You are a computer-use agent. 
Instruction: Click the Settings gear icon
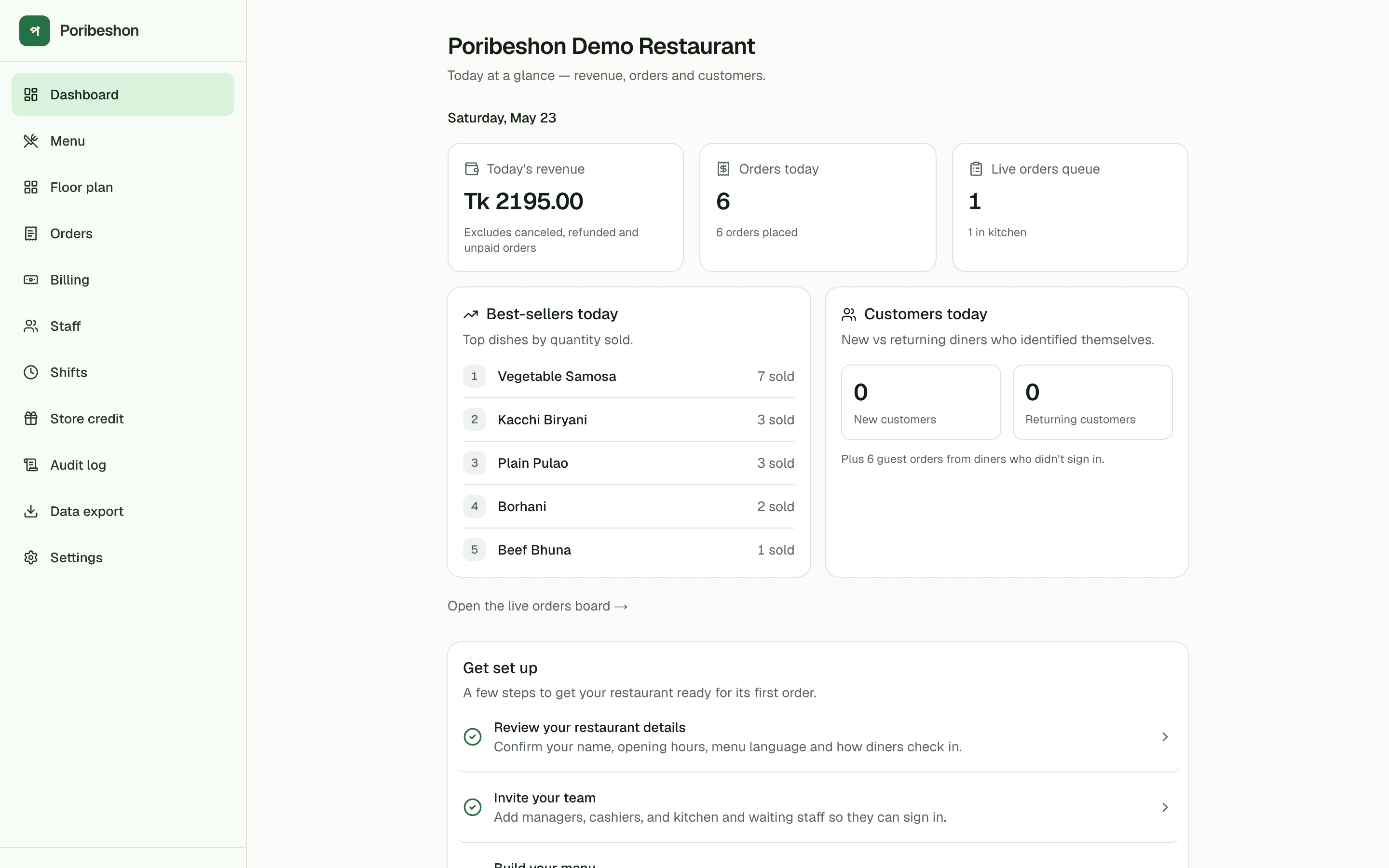click(31, 557)
